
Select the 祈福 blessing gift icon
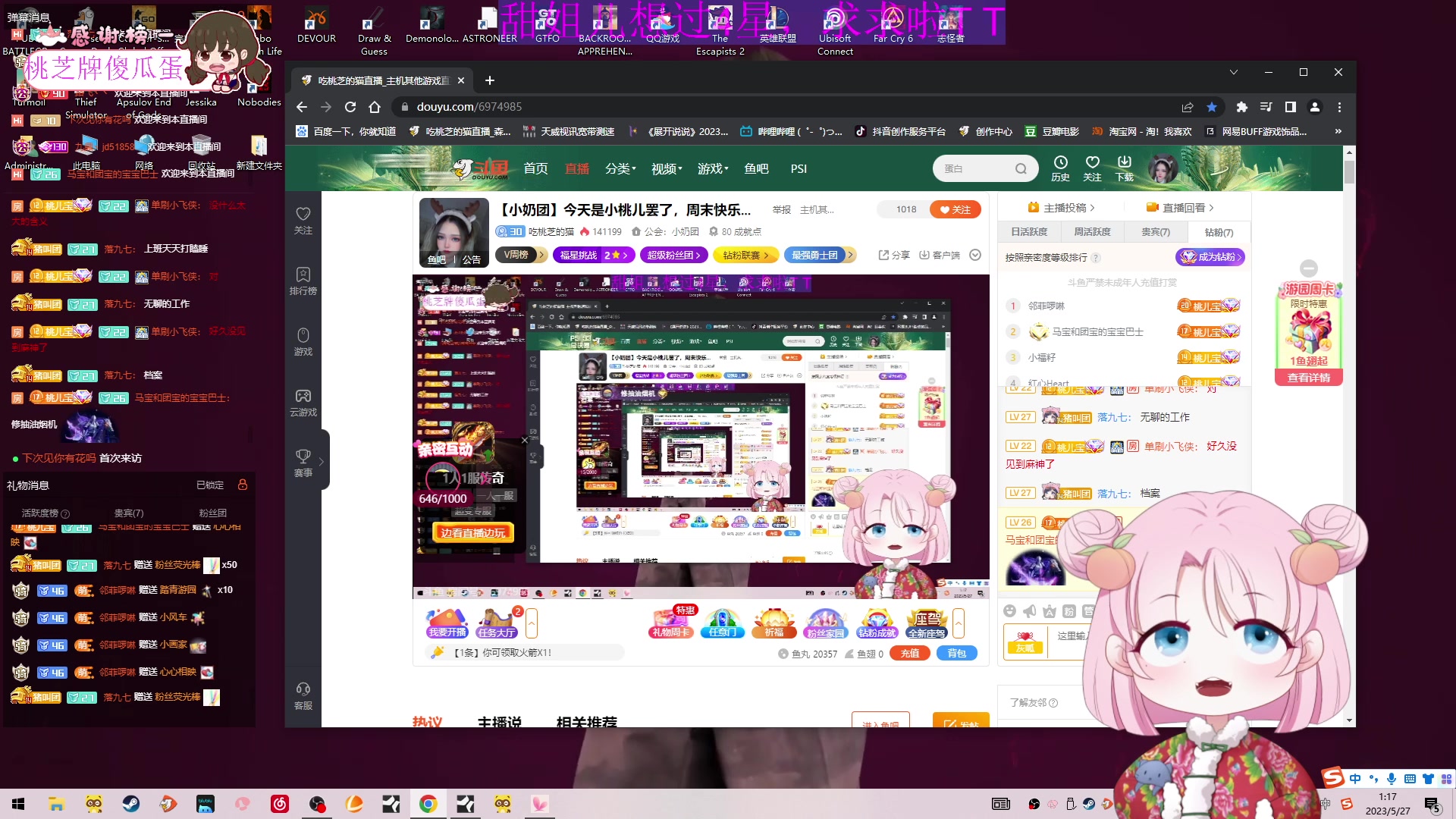pyautogui.click(x=773, y=623)
